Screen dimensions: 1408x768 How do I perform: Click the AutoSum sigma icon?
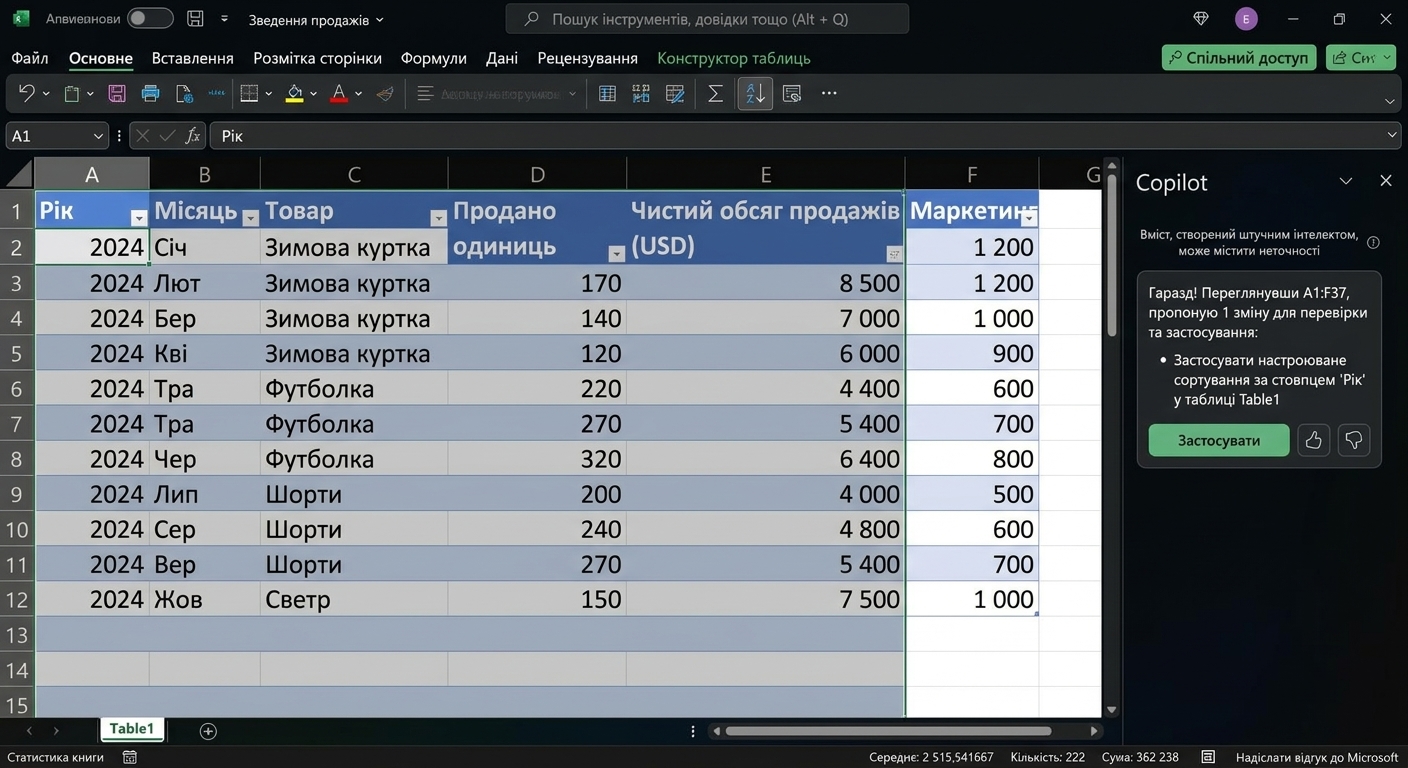715,93
